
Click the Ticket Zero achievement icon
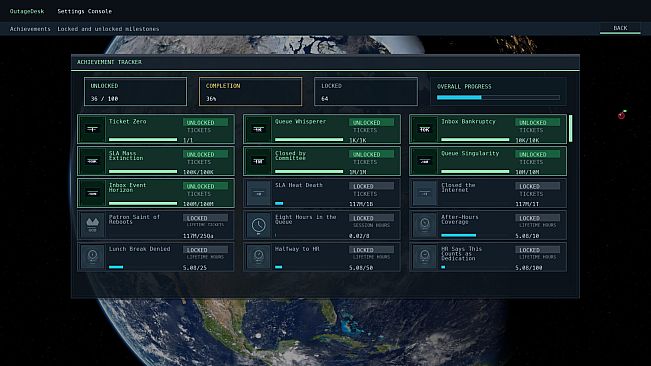coord(92,129)
